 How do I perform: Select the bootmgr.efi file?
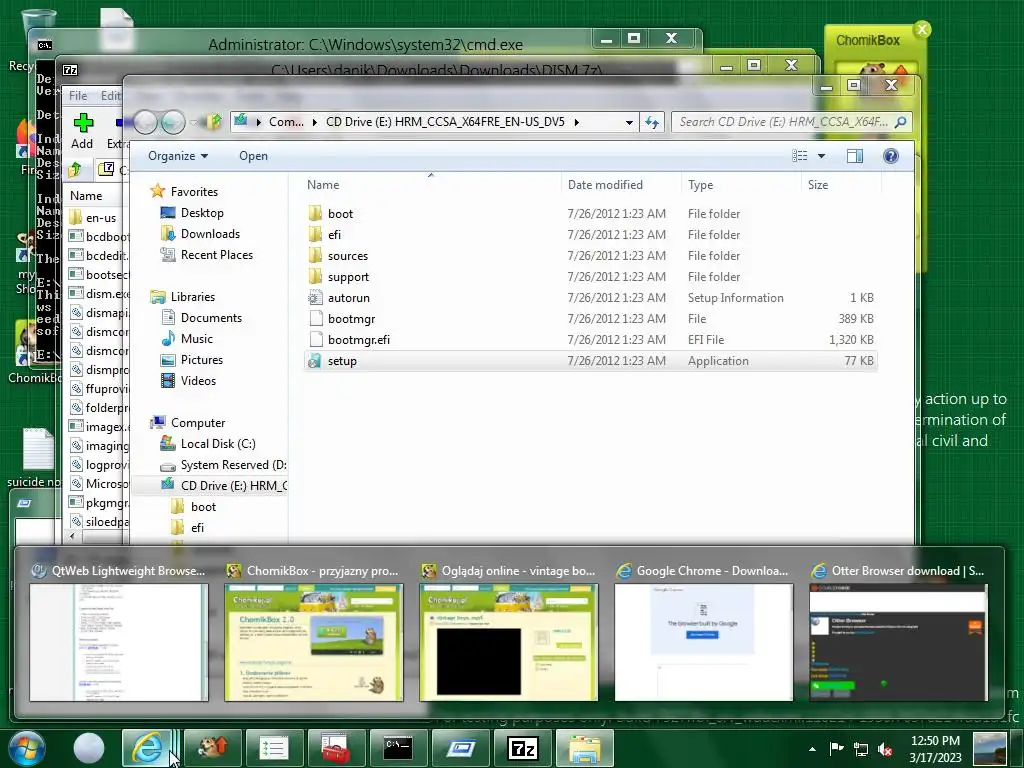click(x=590, y=340)
